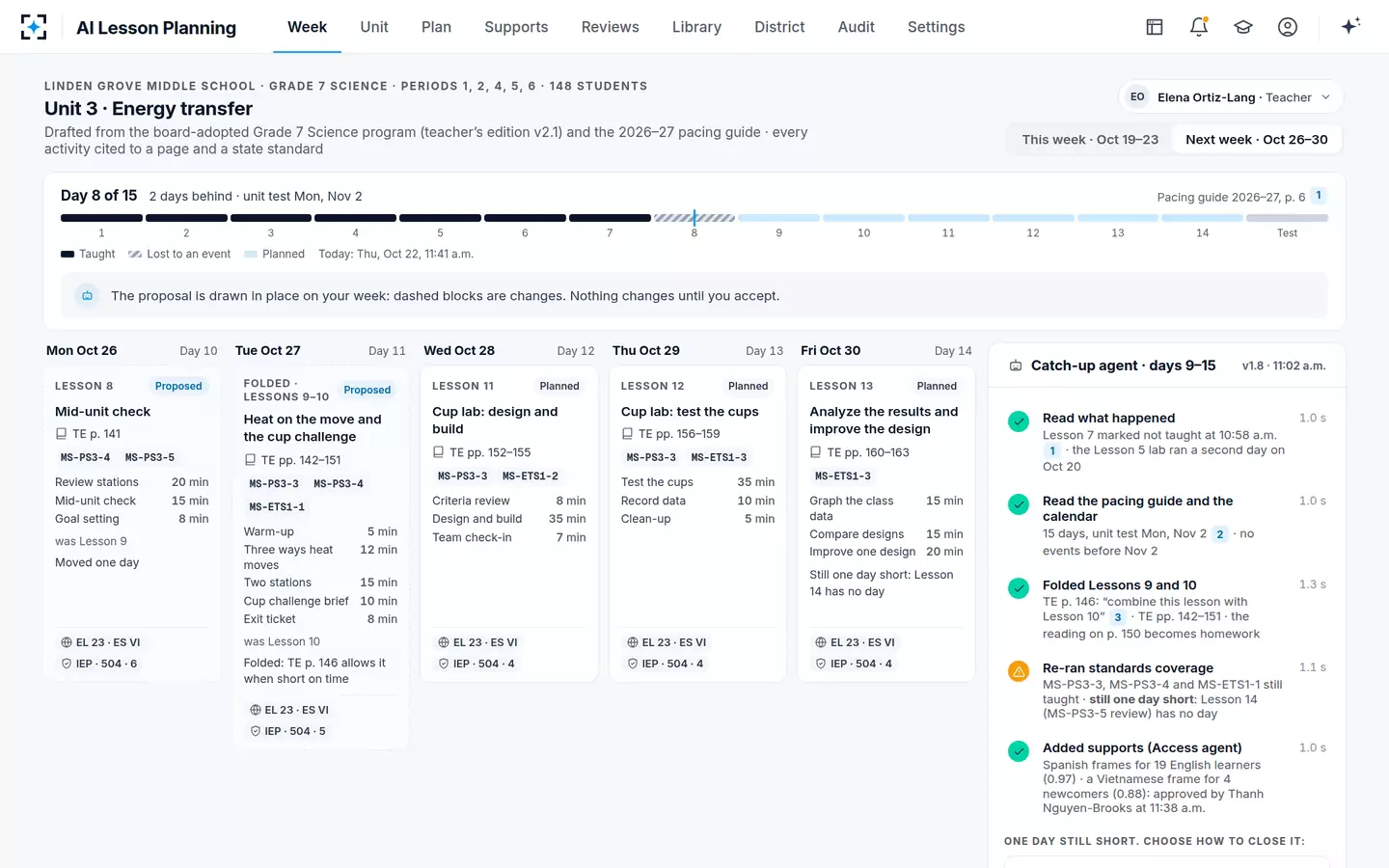Click orange warning icon for Re-ran standards coverage
Image resolution: width=1389 pixels, height=868 pixels.
[x=1018, y=671]
